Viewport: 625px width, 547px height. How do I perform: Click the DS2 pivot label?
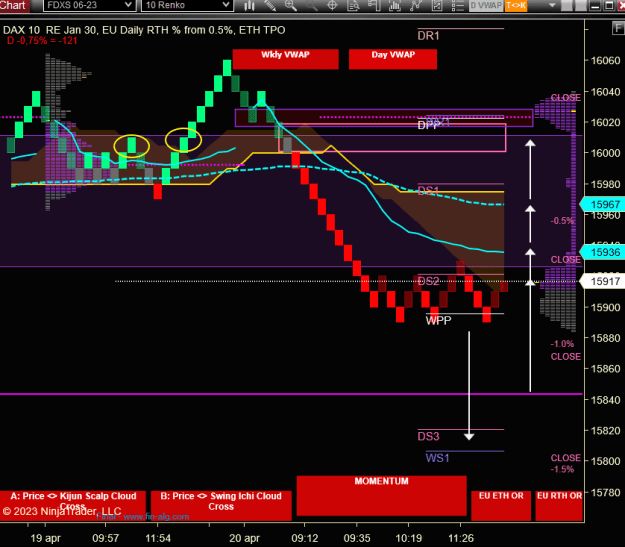(x=428, y=281)
